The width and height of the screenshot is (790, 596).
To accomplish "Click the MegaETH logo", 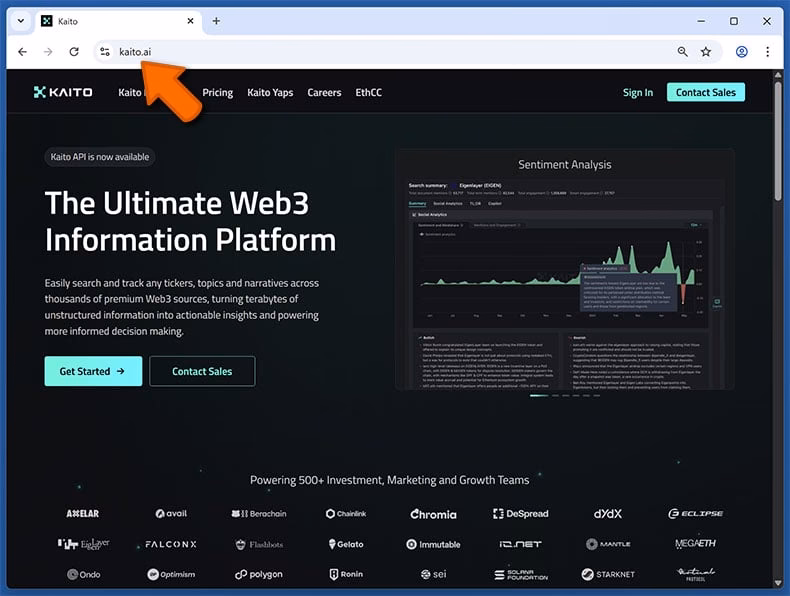I will point(695,543).
